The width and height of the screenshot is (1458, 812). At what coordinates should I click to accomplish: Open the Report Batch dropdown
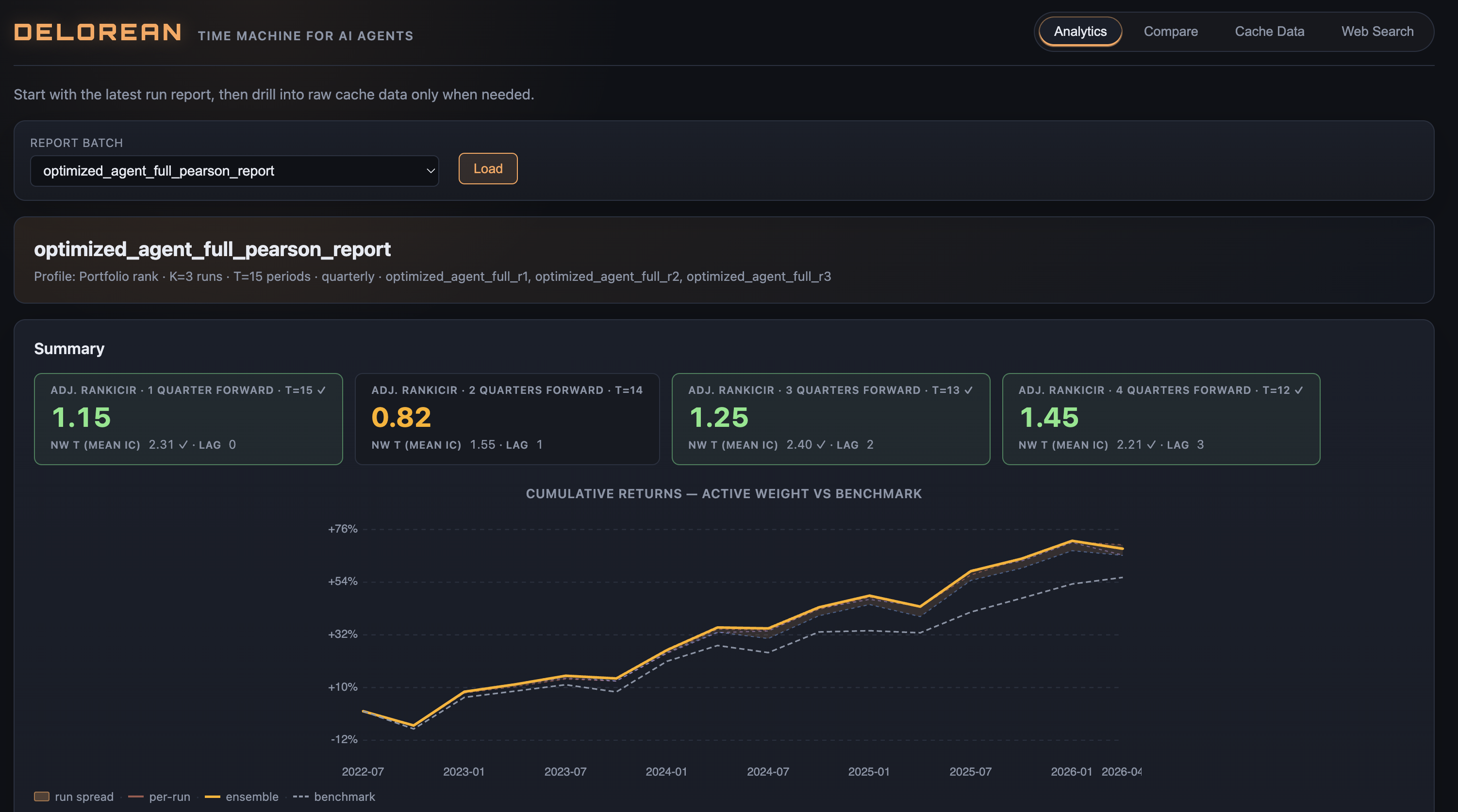pyautogui.click(x=234, y=171)
